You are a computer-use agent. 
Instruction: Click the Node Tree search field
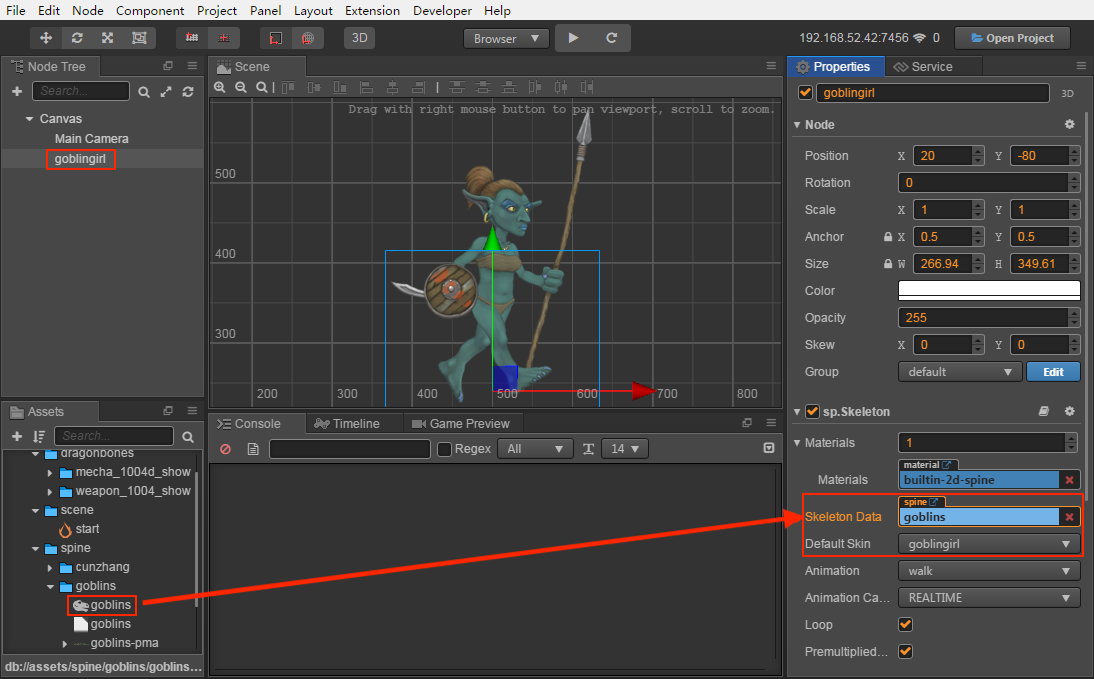(81, 91)
